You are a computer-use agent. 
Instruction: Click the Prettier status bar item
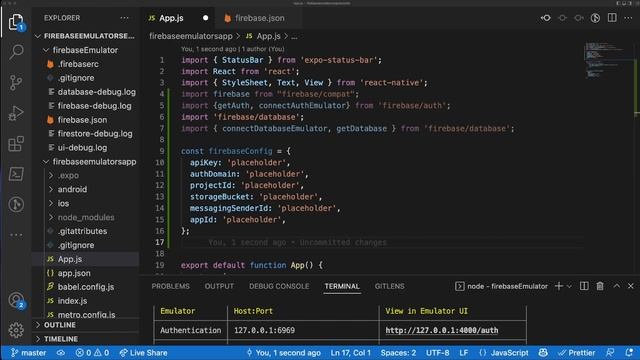(577, 353)
